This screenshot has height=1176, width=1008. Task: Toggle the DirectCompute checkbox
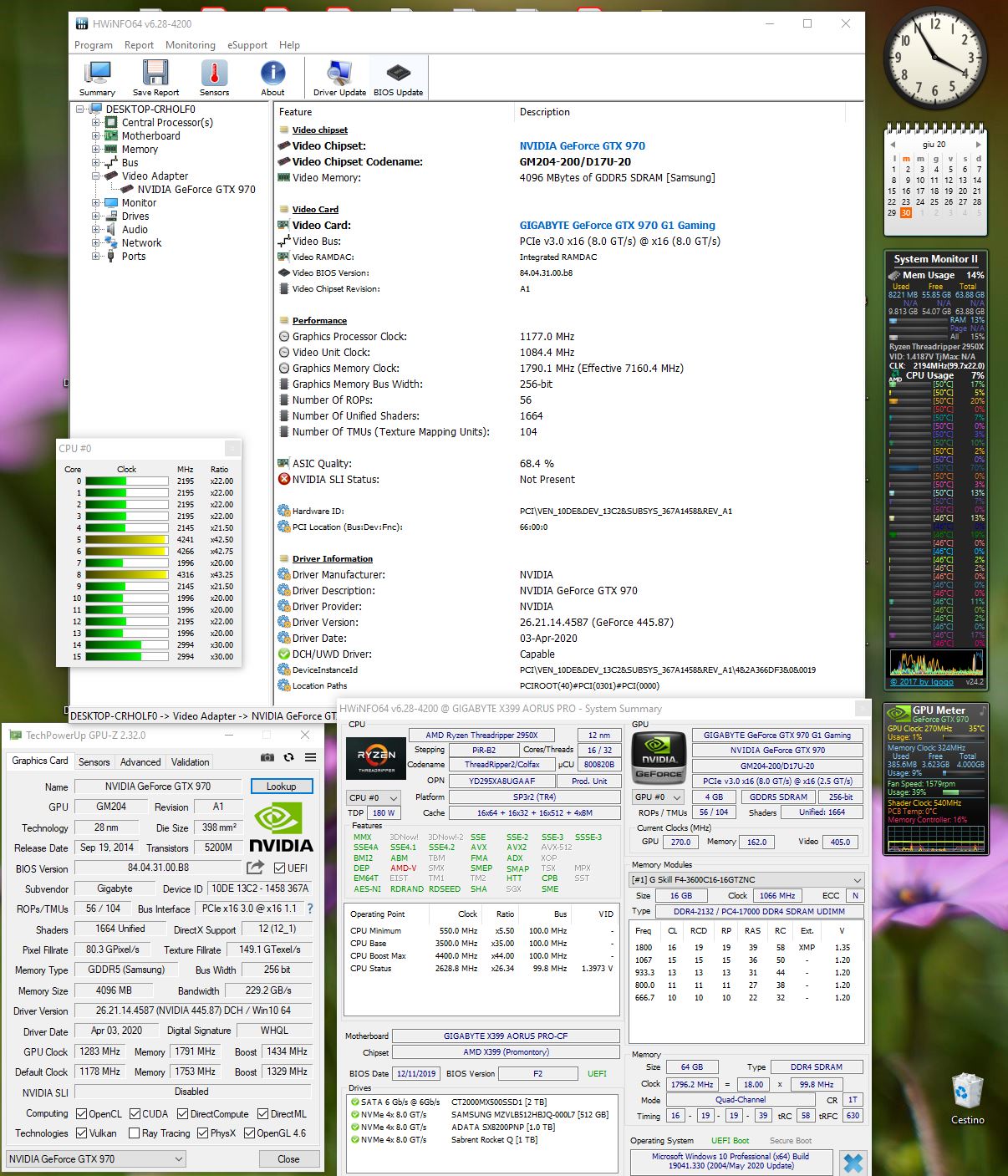(x=182, y=1113)
